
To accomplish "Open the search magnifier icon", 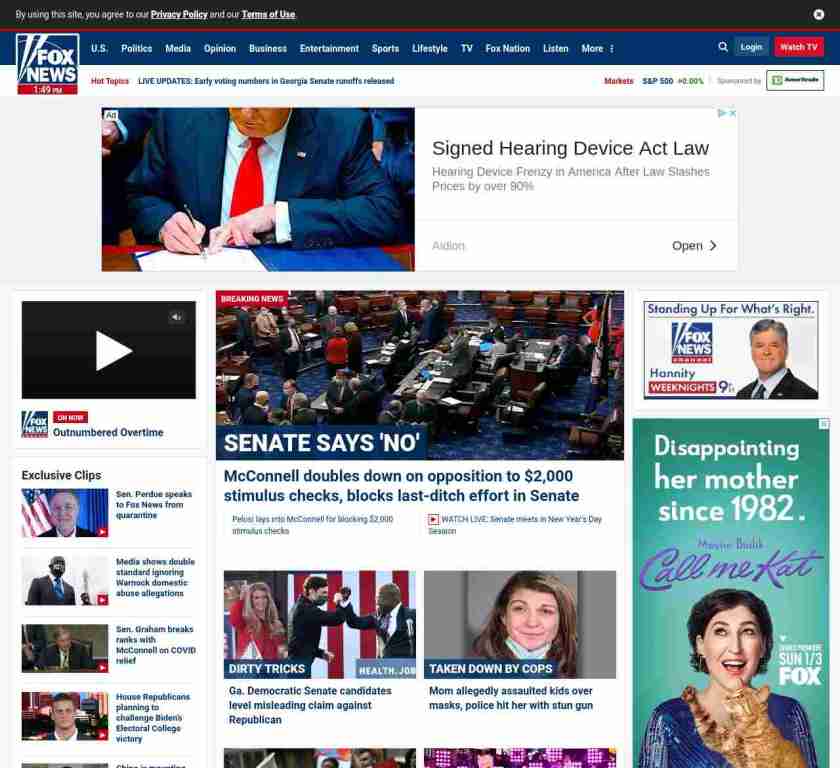I will point(723,47).
